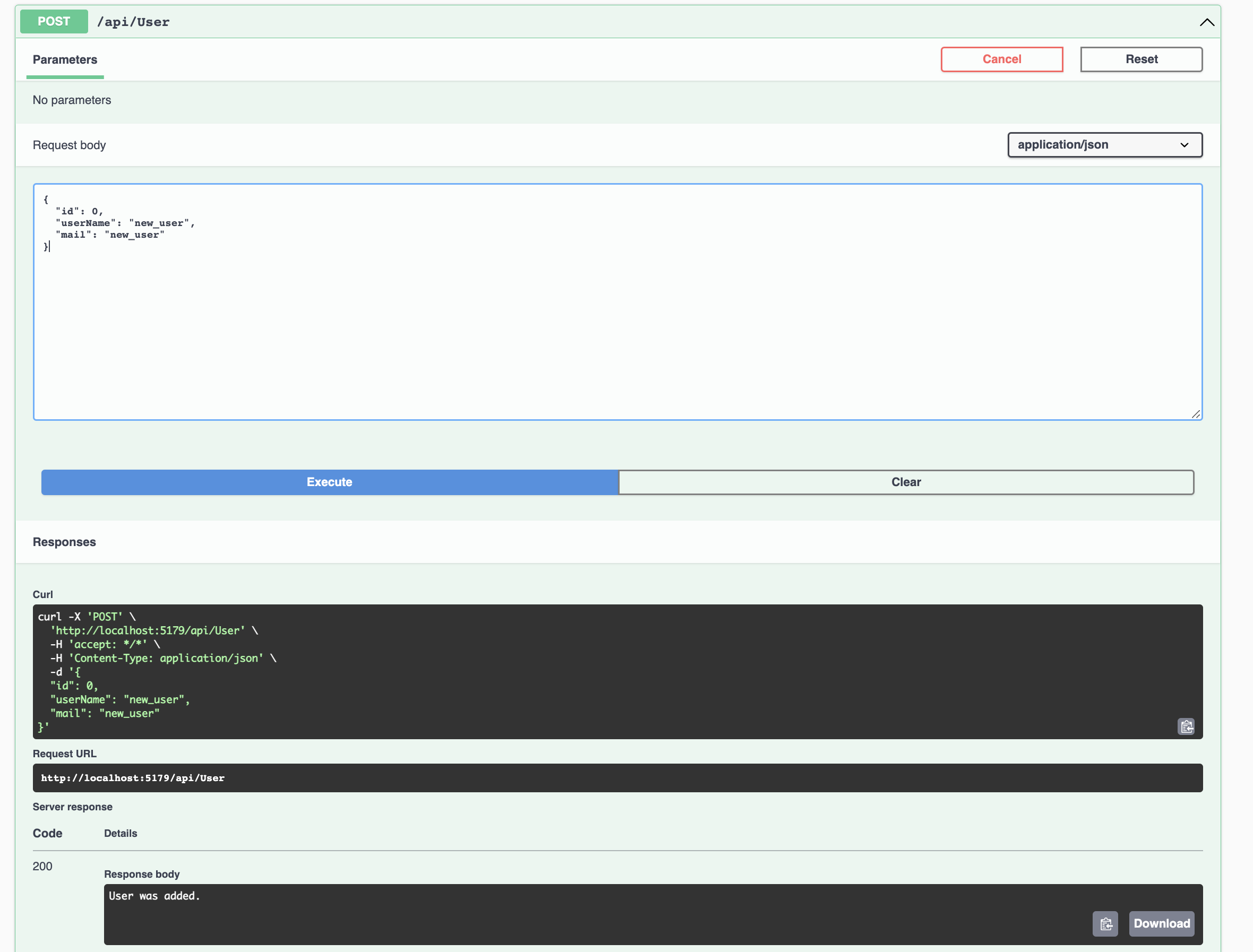Grab the textarea resize handle
This screenshot has width=1253, height=952.
click(1196, 414)
